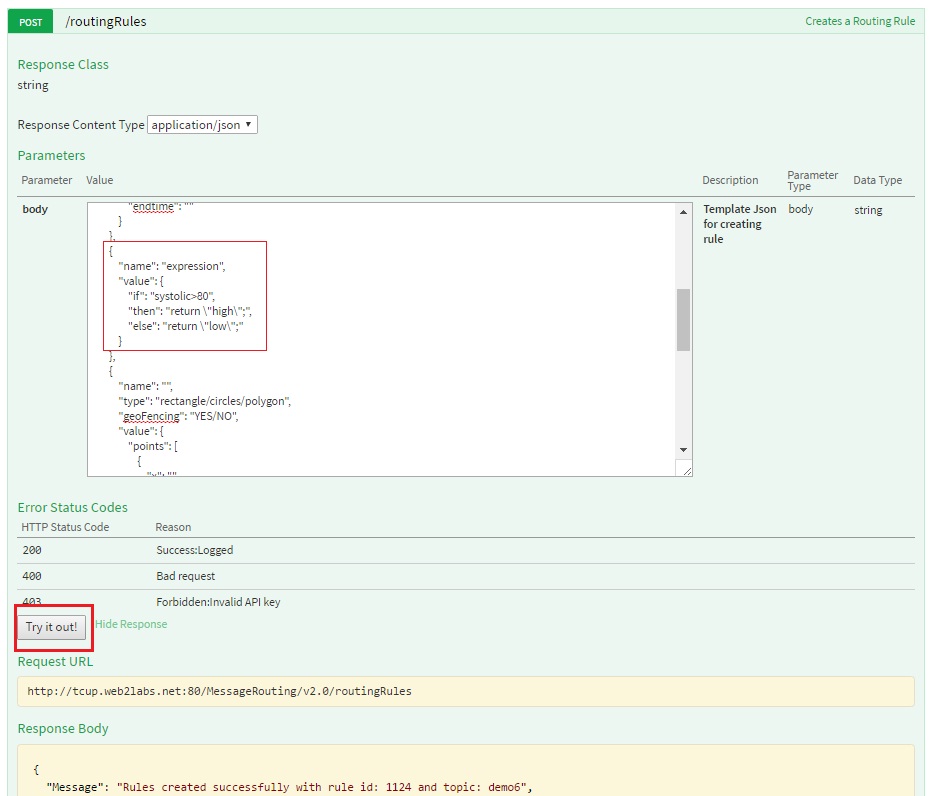The height and width of the screenshot is (796, 932).
Task: Click the "then": return high line
Action: click(x=190, y=311)
